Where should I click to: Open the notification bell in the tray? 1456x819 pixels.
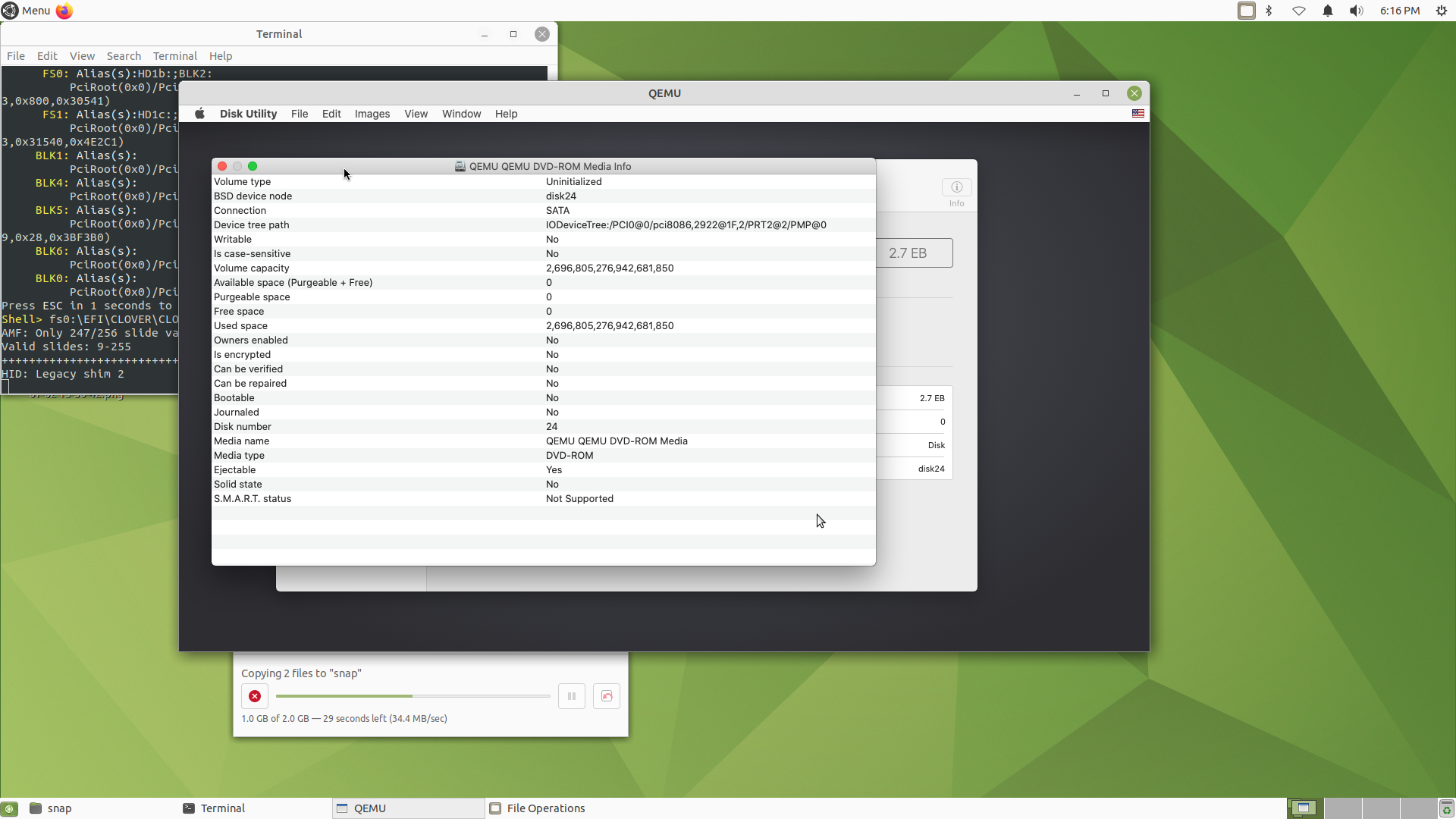point(1327,11)
